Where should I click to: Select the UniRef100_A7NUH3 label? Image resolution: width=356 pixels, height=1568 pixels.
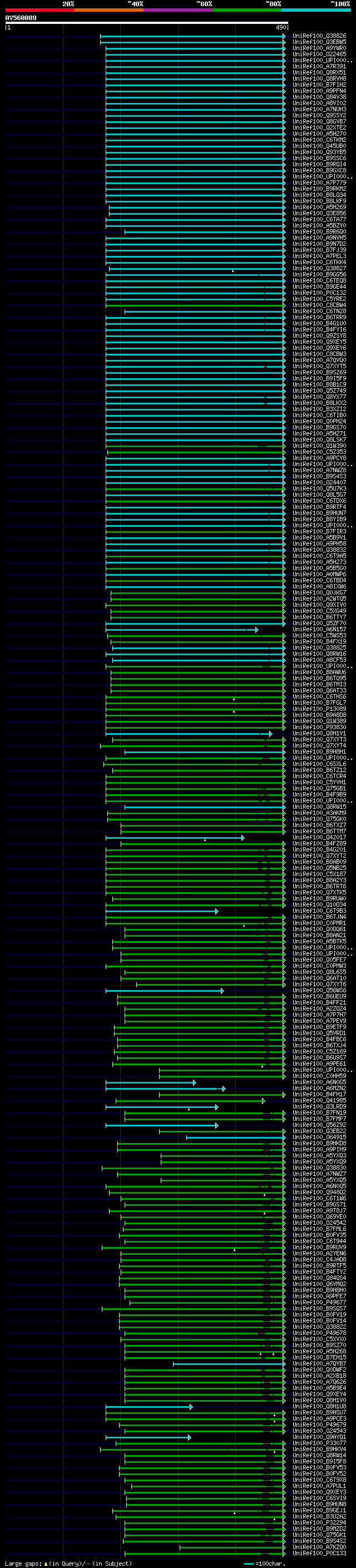click(x=319, y=110)
